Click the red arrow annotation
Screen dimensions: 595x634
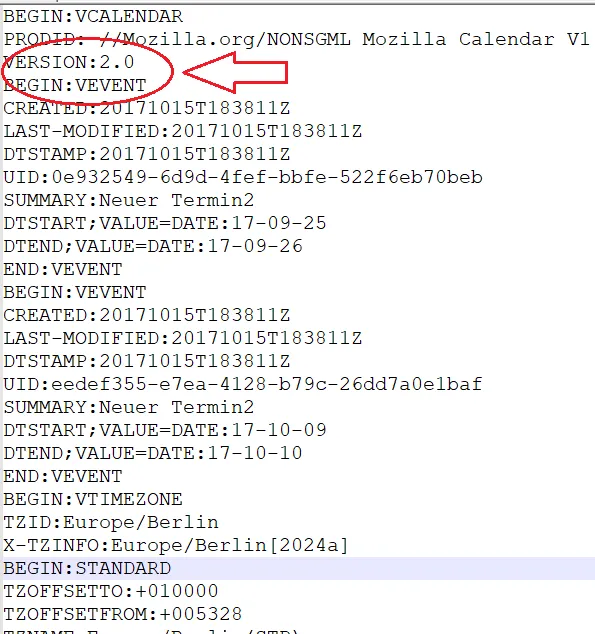[235, 72]
